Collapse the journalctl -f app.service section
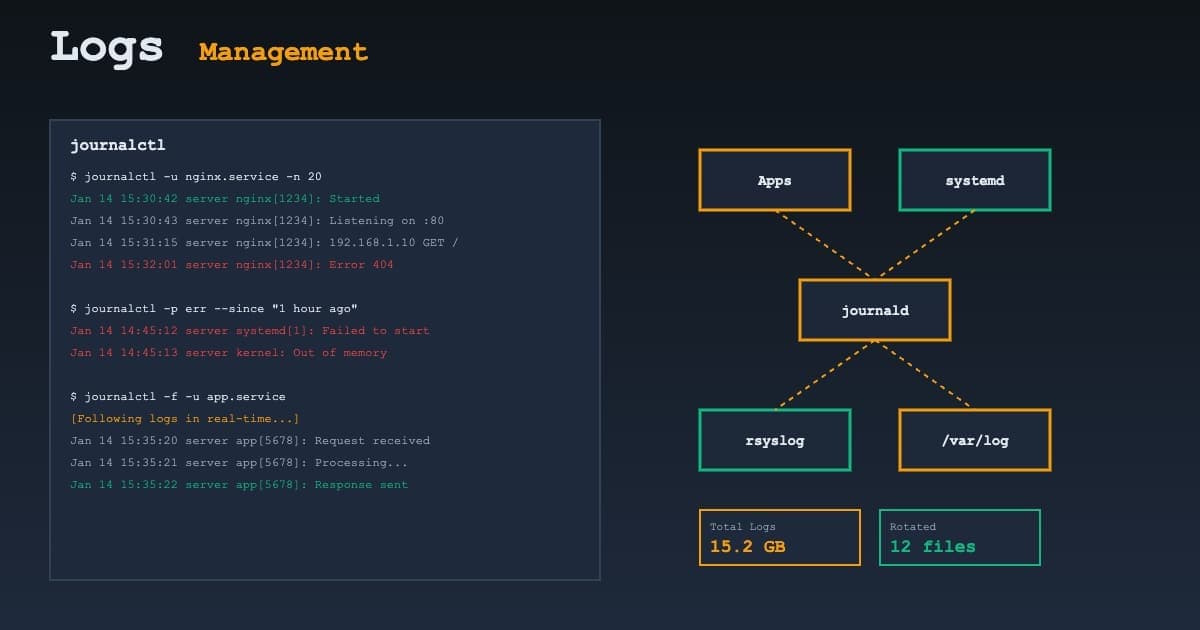 point(178,396)
